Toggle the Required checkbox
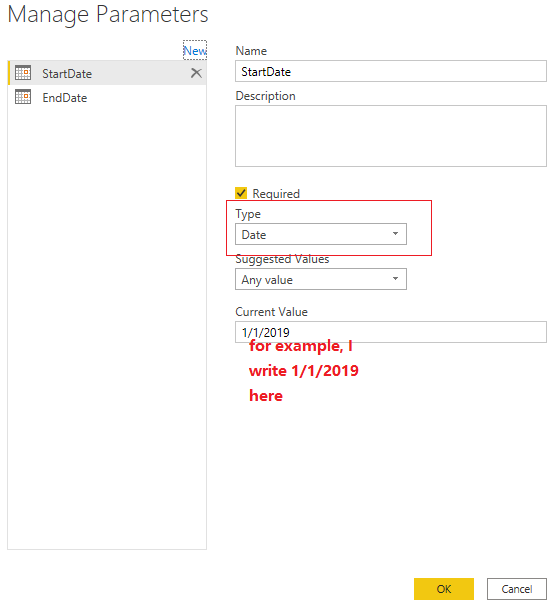Viewport: 551px width, 604px height. (x=241, y=193)
